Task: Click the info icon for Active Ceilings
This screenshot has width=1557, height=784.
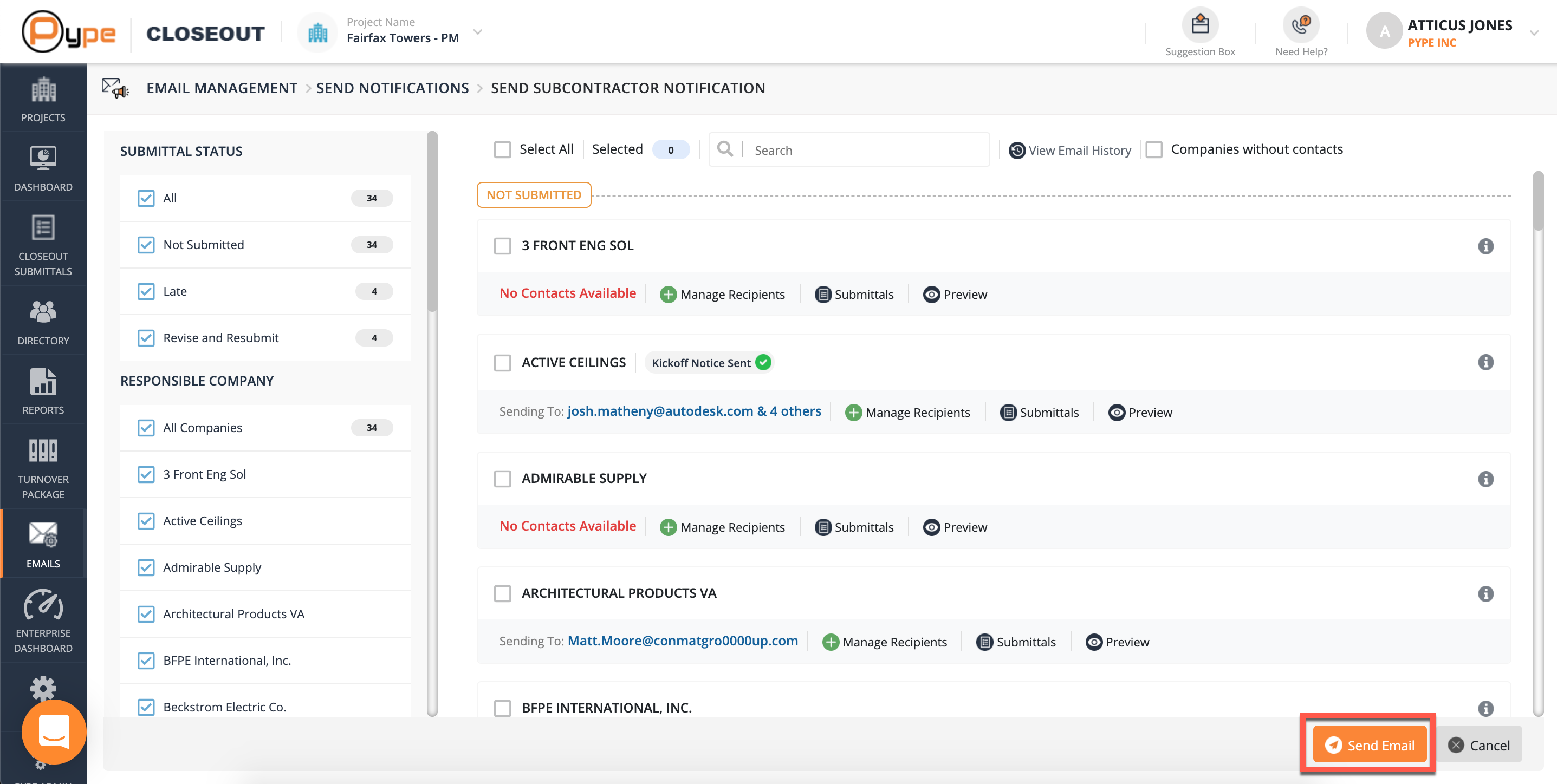Action: [x=1485, y=362]
